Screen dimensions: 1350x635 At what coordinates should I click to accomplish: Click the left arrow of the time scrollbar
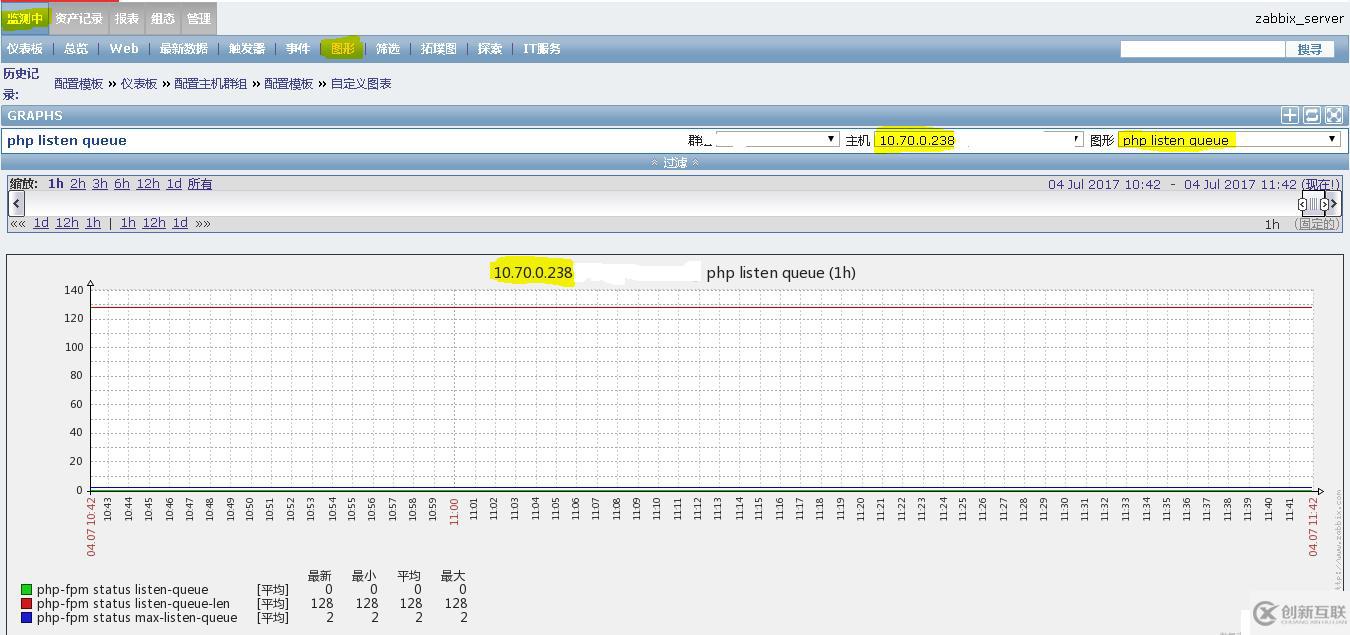tap(16, 203)
